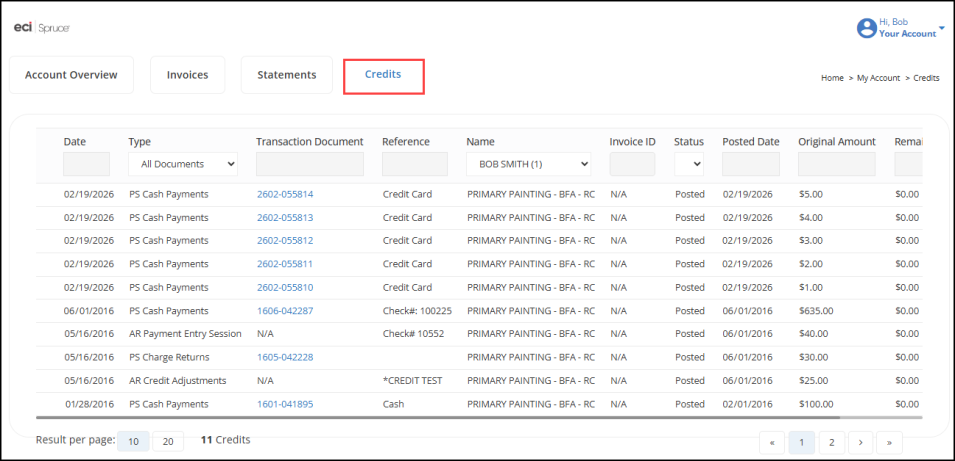Click the user profile avatar icon
The width and height of the screenshot is (955, 461).
(866, 28)
